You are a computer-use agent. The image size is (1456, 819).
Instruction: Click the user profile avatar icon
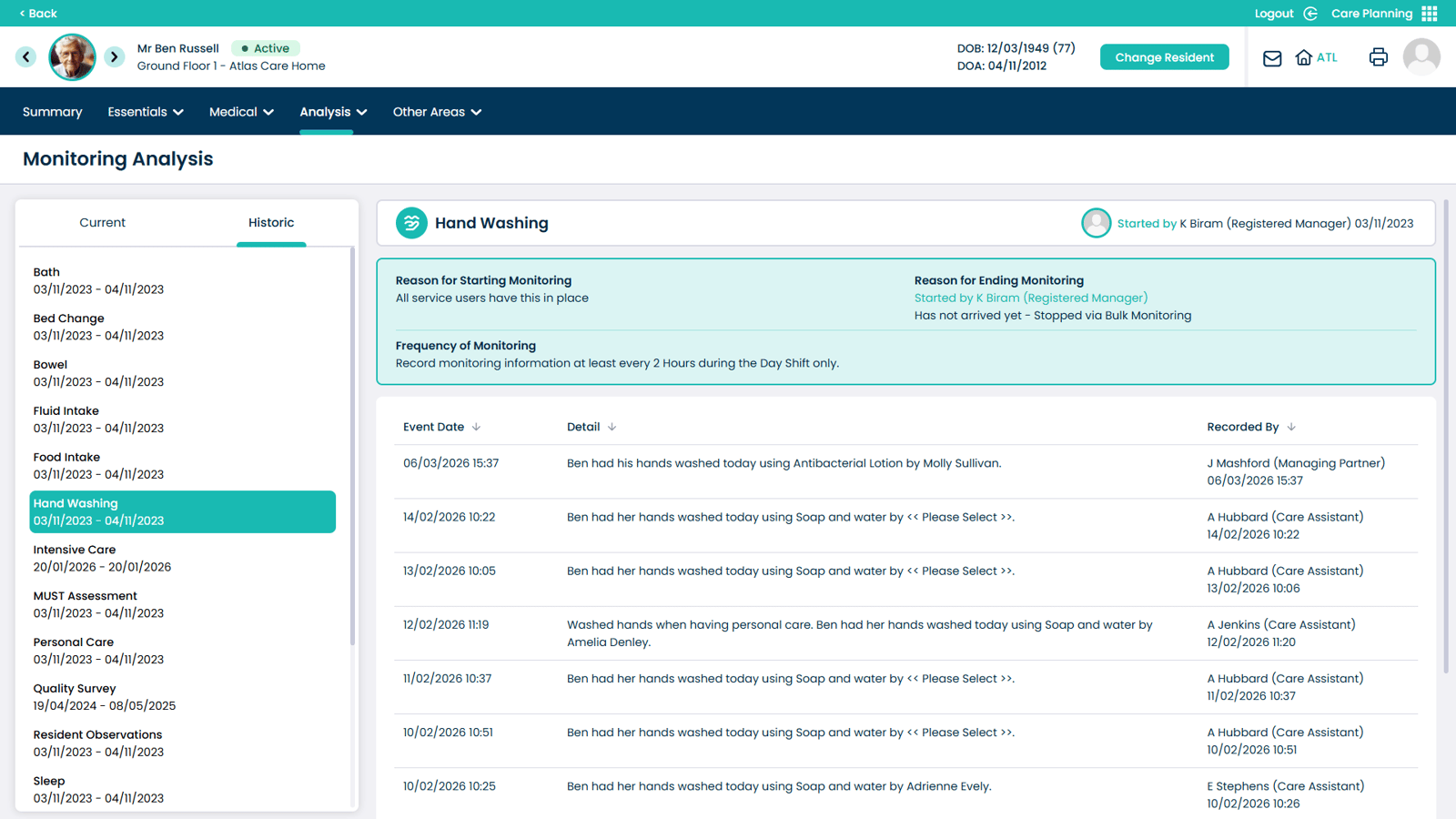[1421, 57]
